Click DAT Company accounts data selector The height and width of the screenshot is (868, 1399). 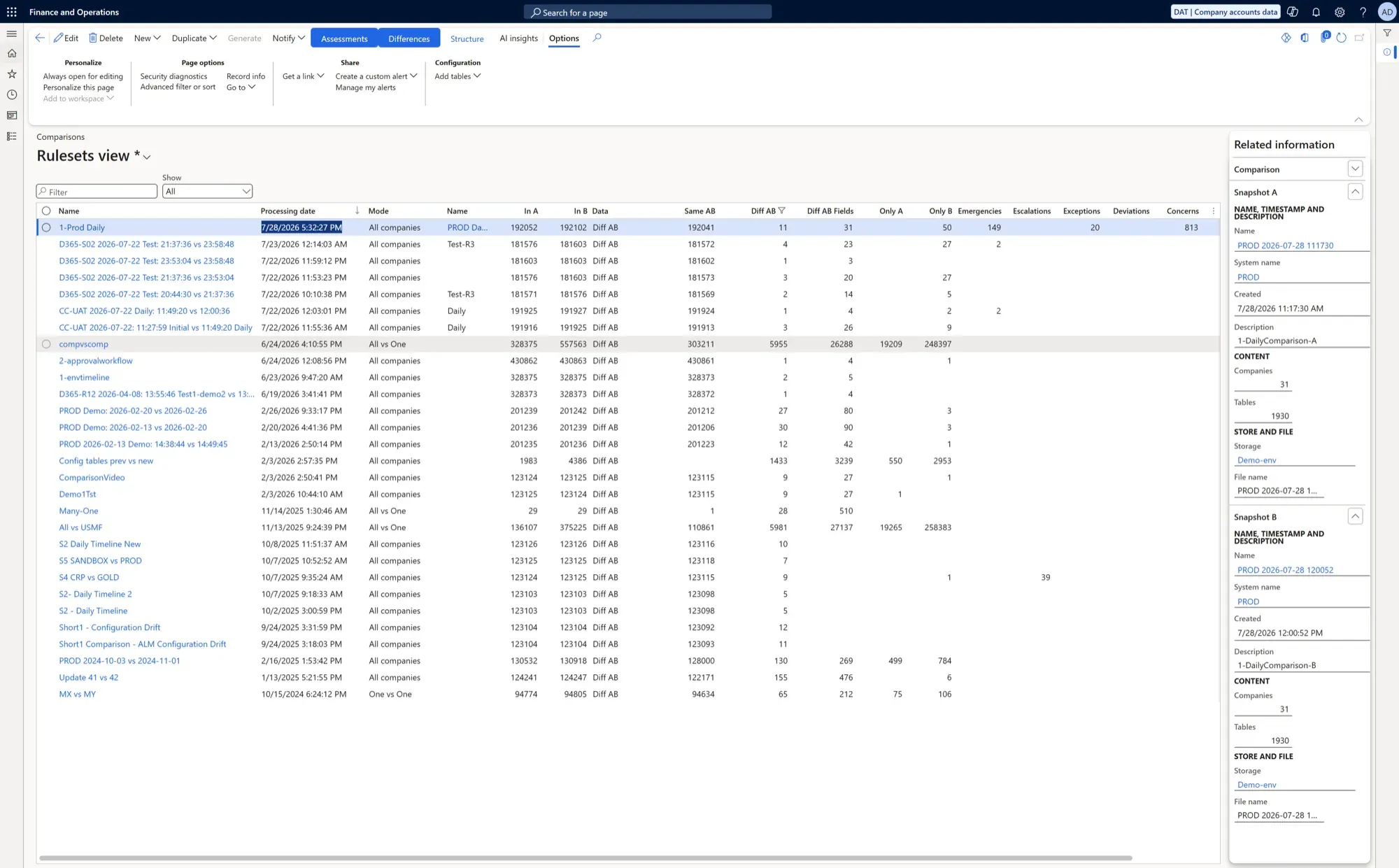(1225, 12)
